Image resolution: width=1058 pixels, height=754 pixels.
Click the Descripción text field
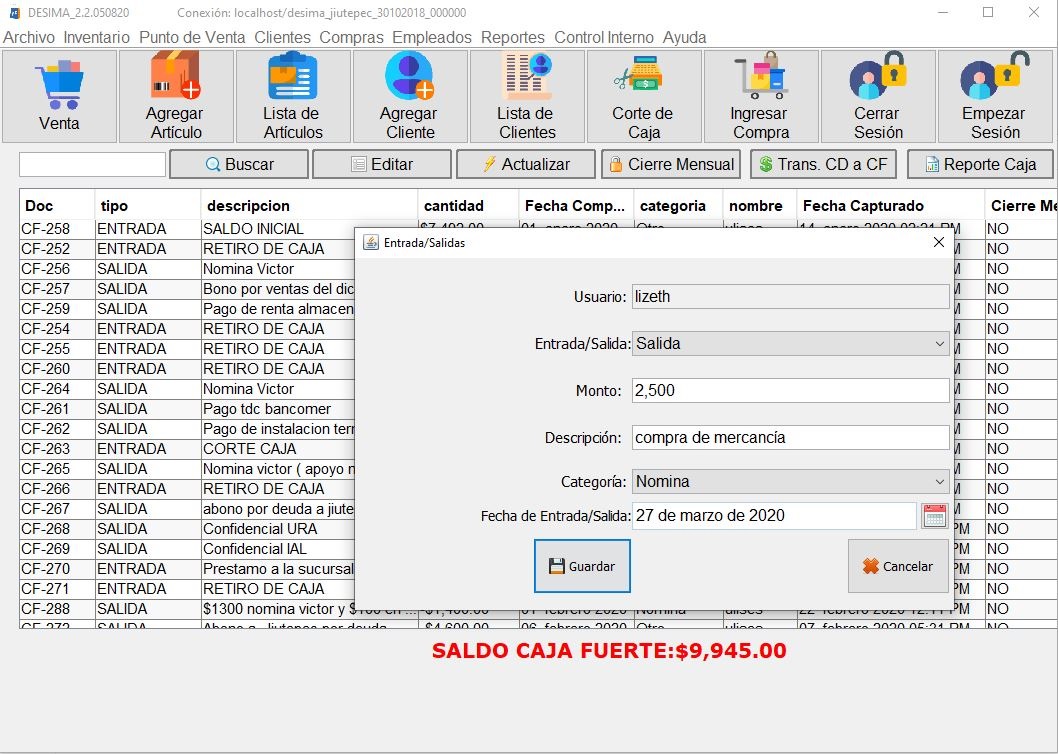790,437
